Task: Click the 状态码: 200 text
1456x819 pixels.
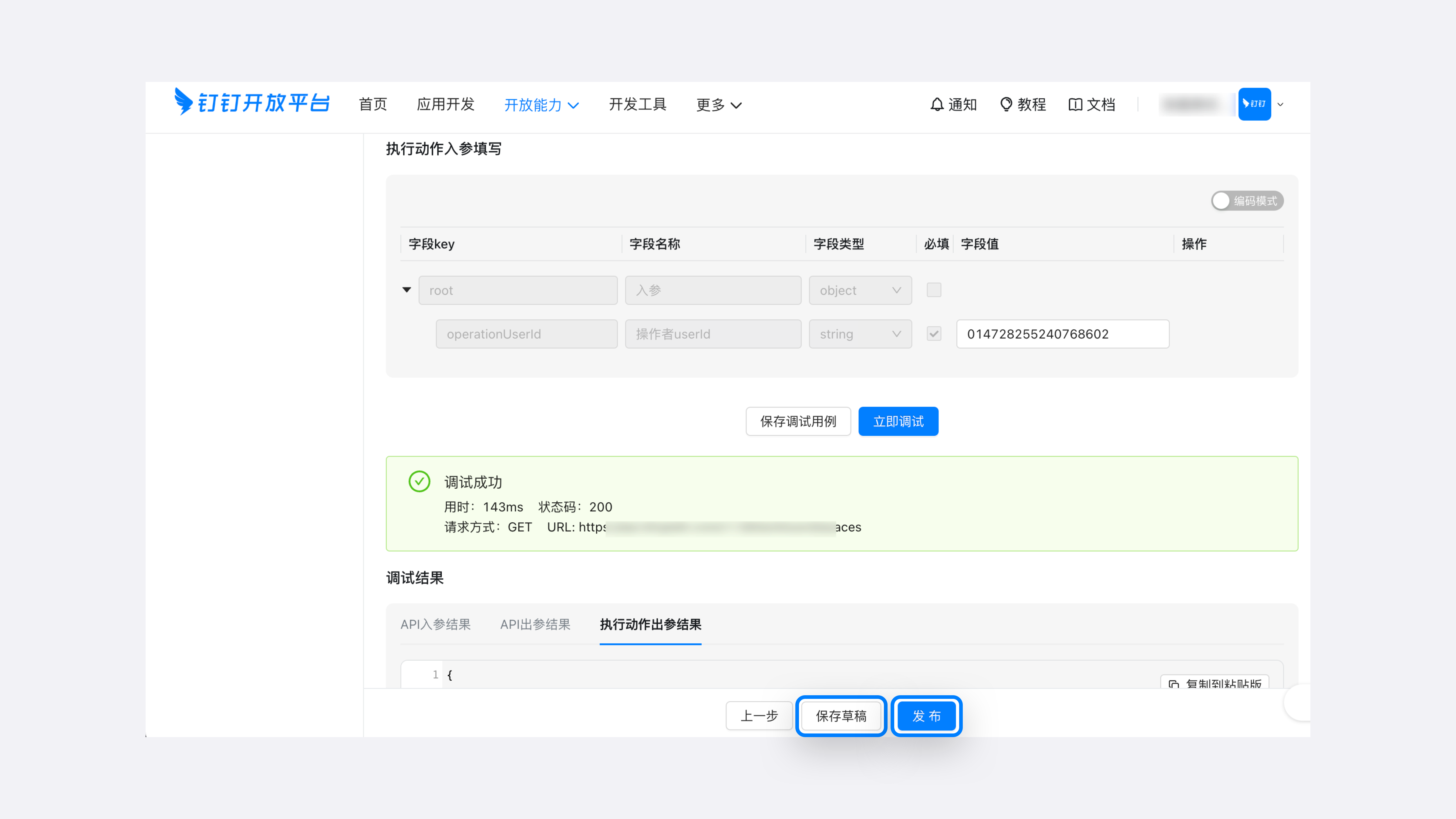Action: point(575,507)
